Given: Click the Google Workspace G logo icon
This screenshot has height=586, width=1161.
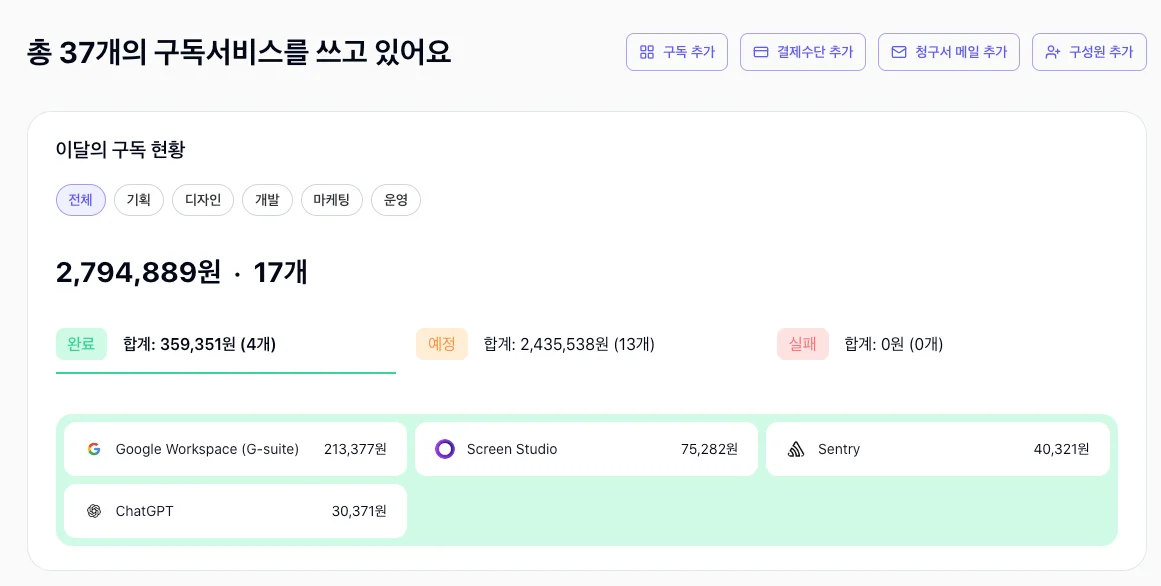Looking at the screenshot, I should tap(94, 449).
